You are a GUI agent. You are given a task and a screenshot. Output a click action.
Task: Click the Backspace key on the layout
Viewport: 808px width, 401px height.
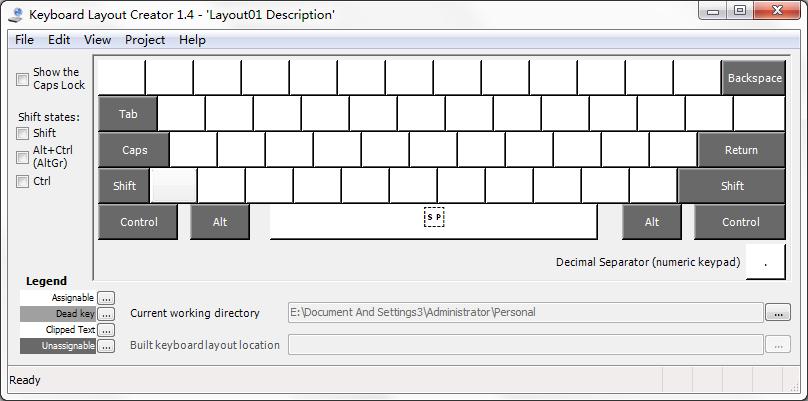[754, 78]
